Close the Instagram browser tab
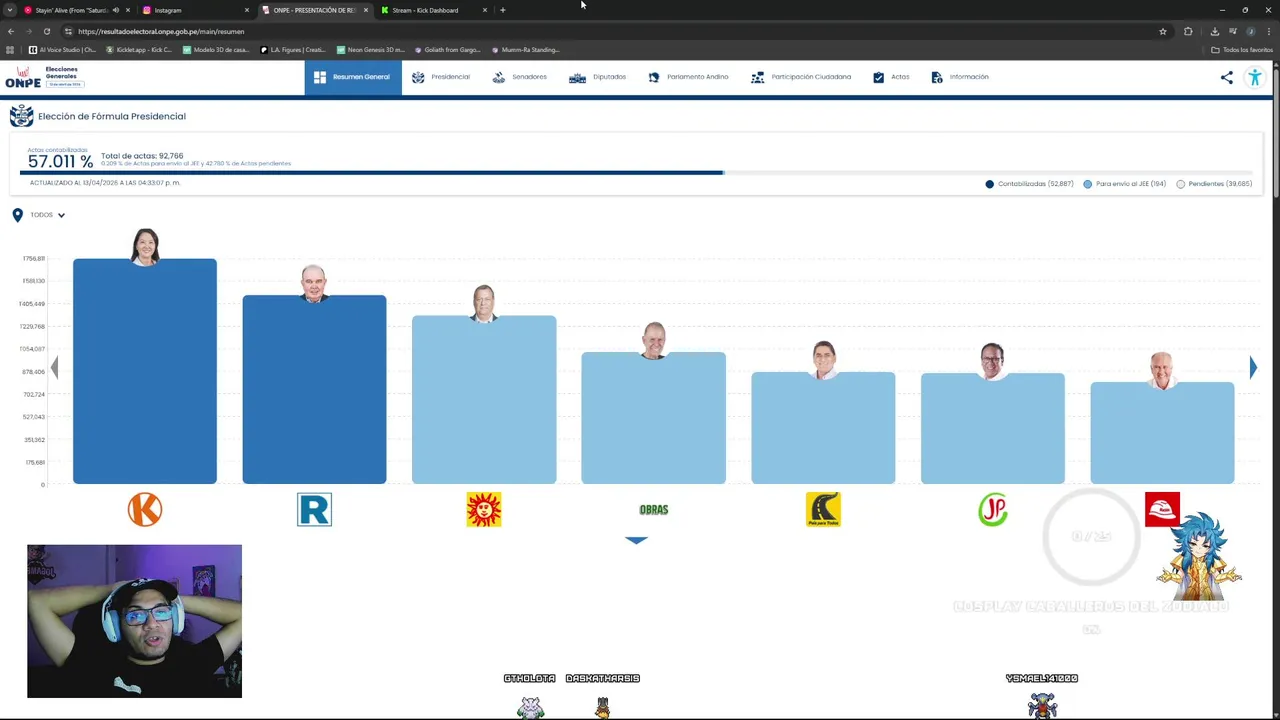Image resolution: width=1280 pixels, height=720 pixels. pyautogui.click(x=247, y=10)
